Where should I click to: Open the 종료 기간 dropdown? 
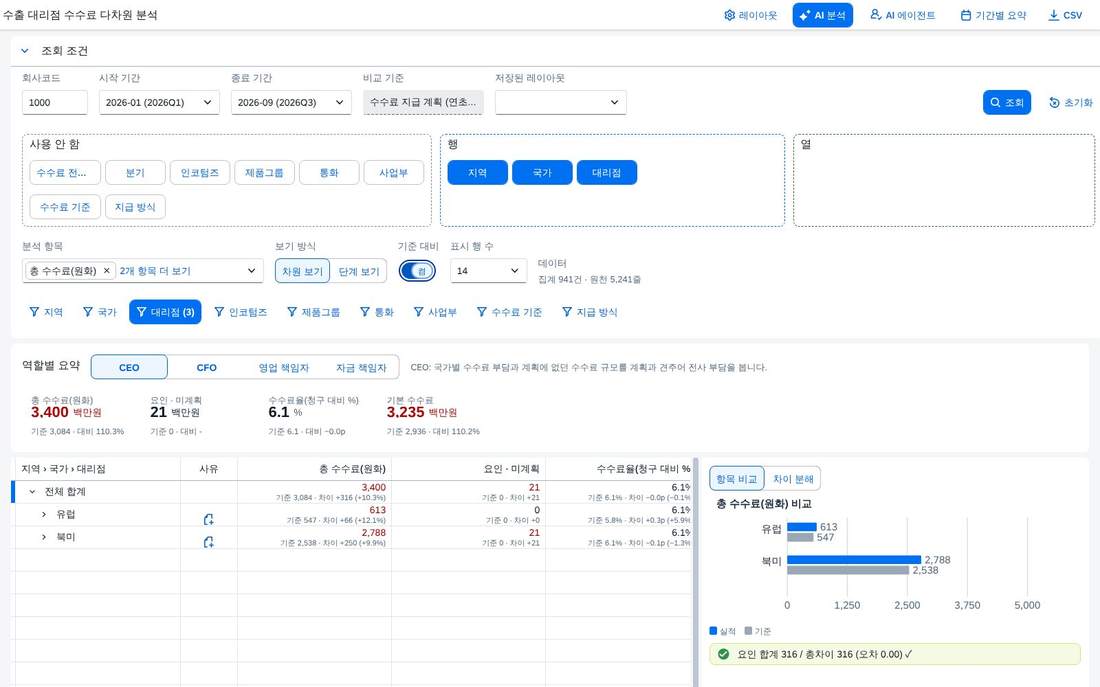[291, 102]
